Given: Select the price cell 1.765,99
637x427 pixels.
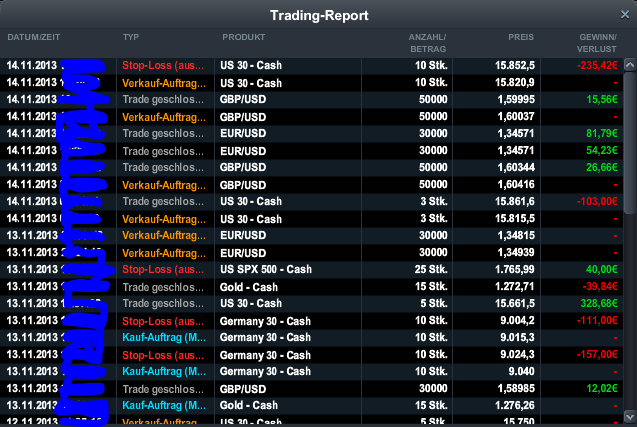Looking at the screenshot, I should [515, 269].
